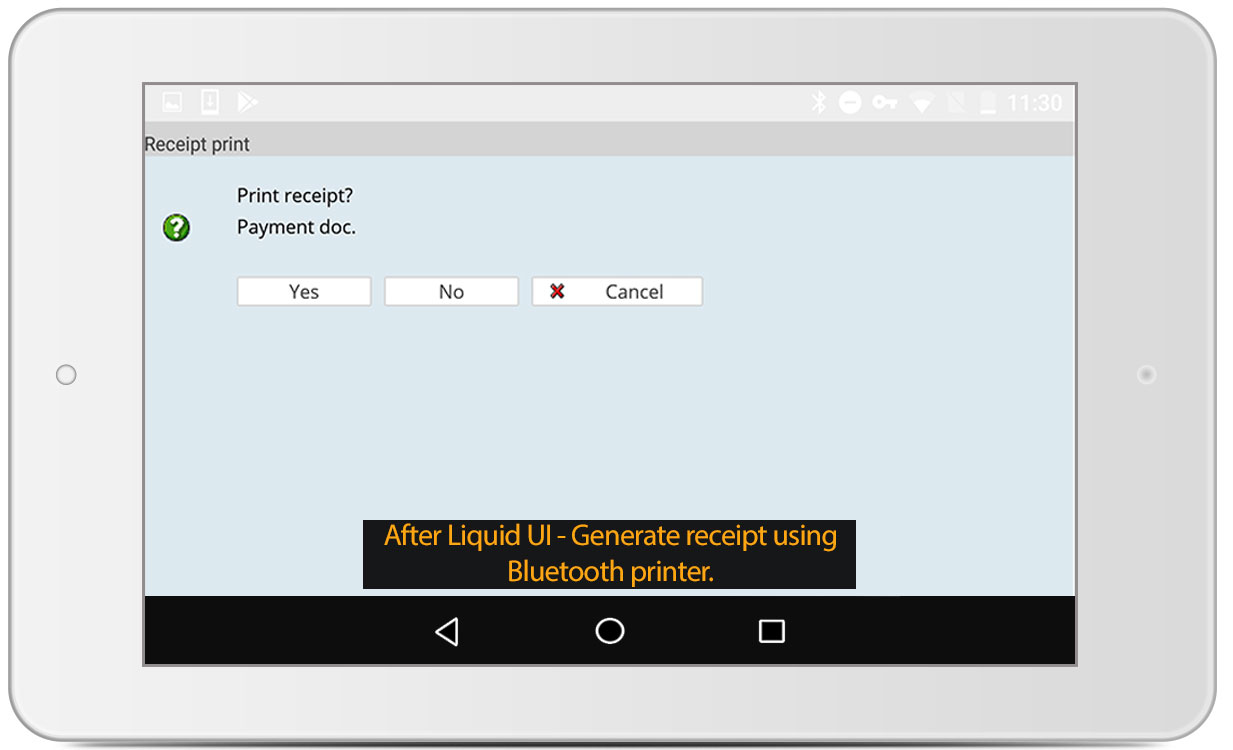The height and width of the screenshot is (750, 1233).
Task: Tap the Android home circle button
Action: tap(610, 631)
